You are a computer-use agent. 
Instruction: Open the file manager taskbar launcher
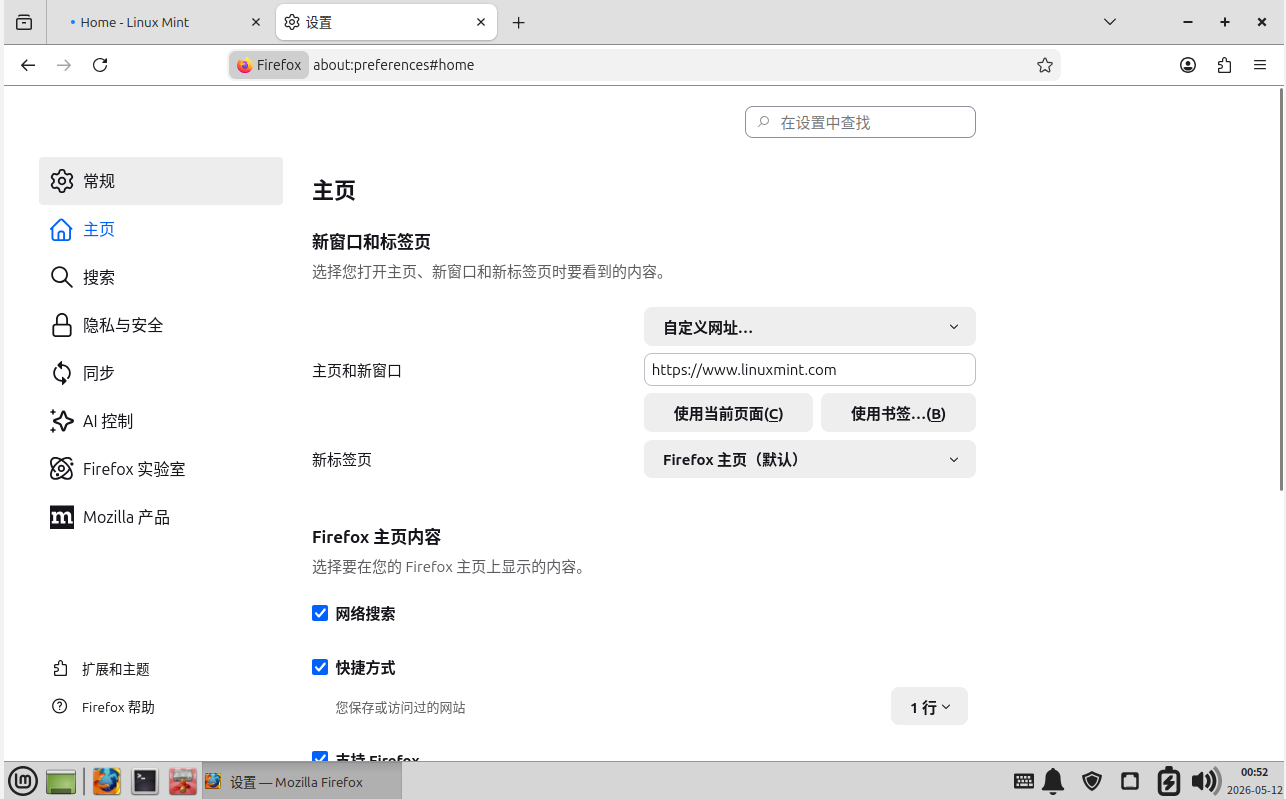click(182, 781)
